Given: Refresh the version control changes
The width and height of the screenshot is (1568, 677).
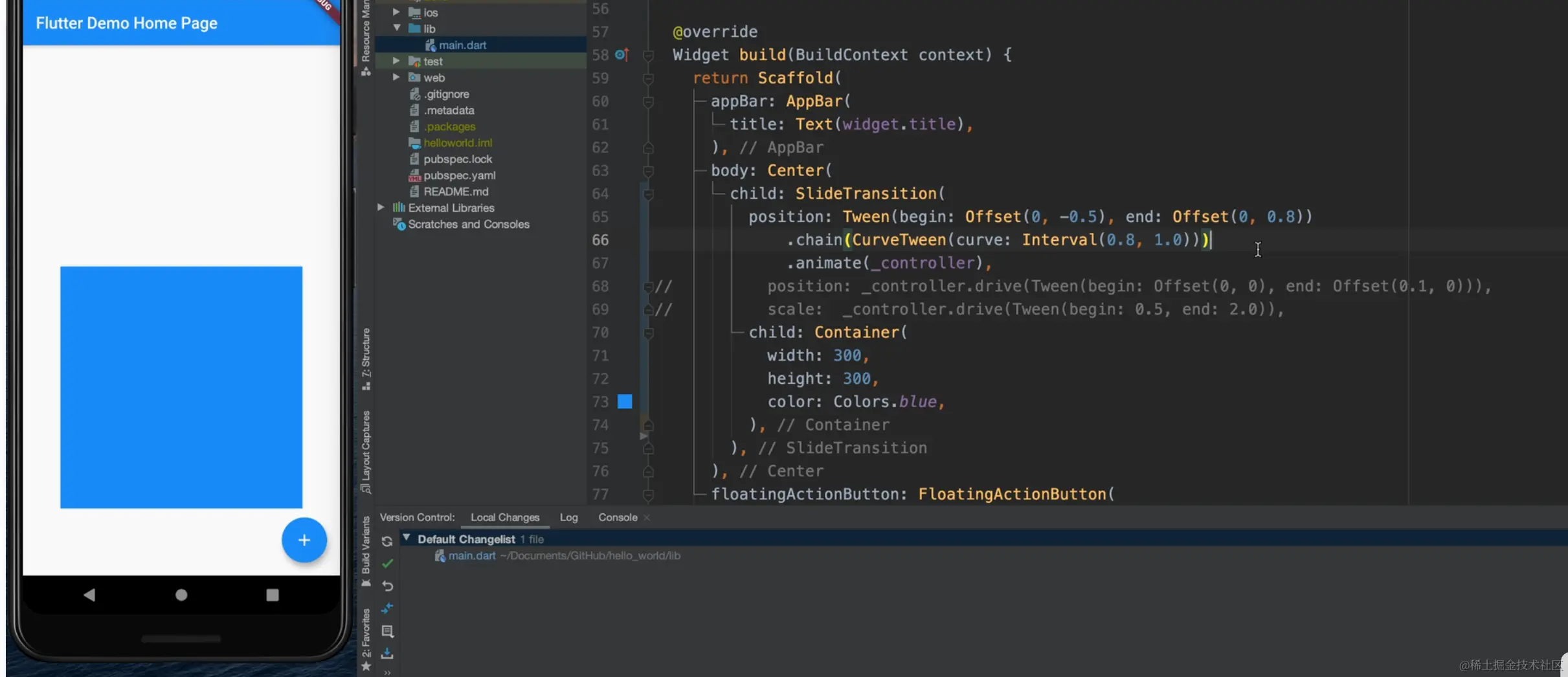Looking at the screenshot, I should click(387, 541).
